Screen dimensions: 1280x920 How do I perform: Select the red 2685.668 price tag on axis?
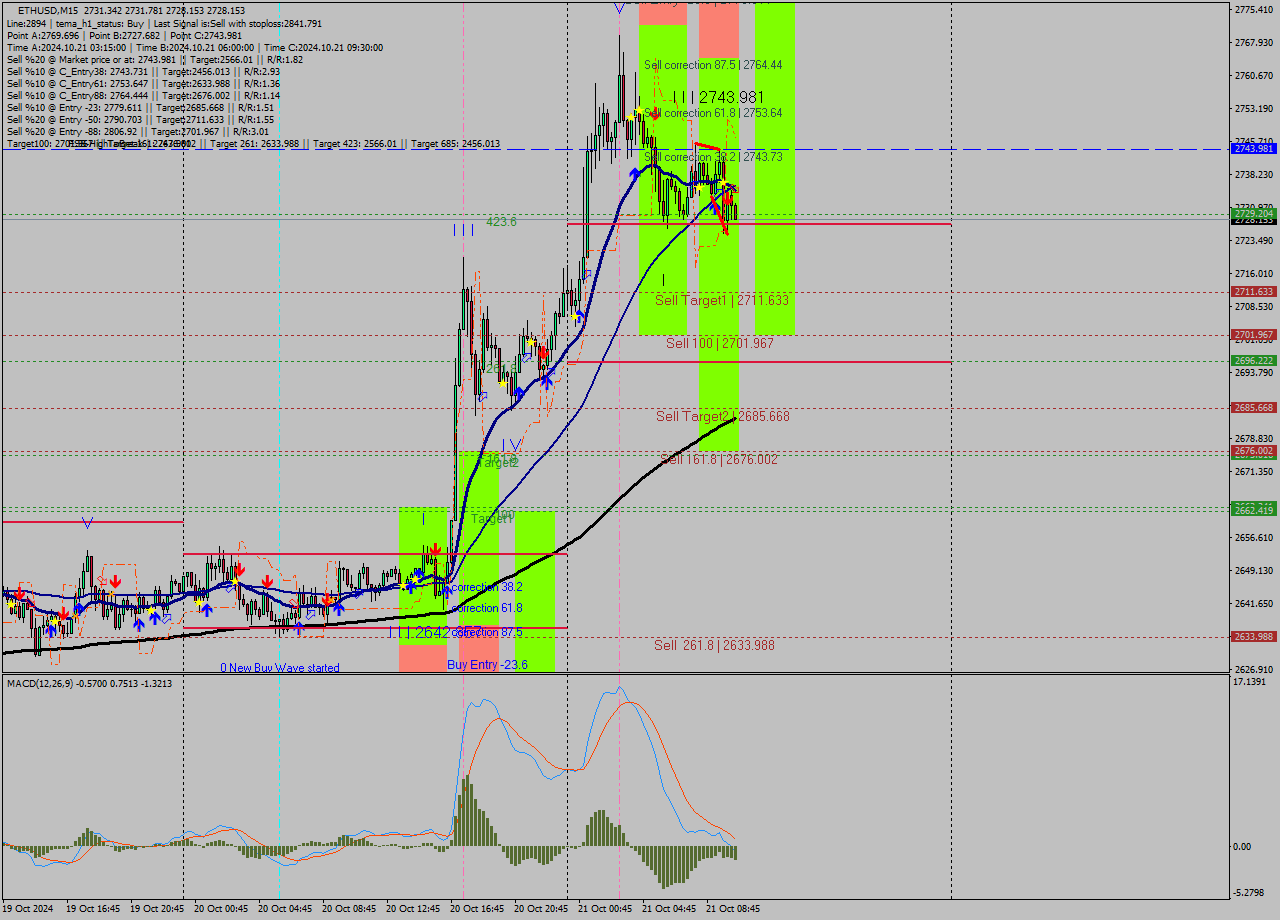[x=1254, y=408]
